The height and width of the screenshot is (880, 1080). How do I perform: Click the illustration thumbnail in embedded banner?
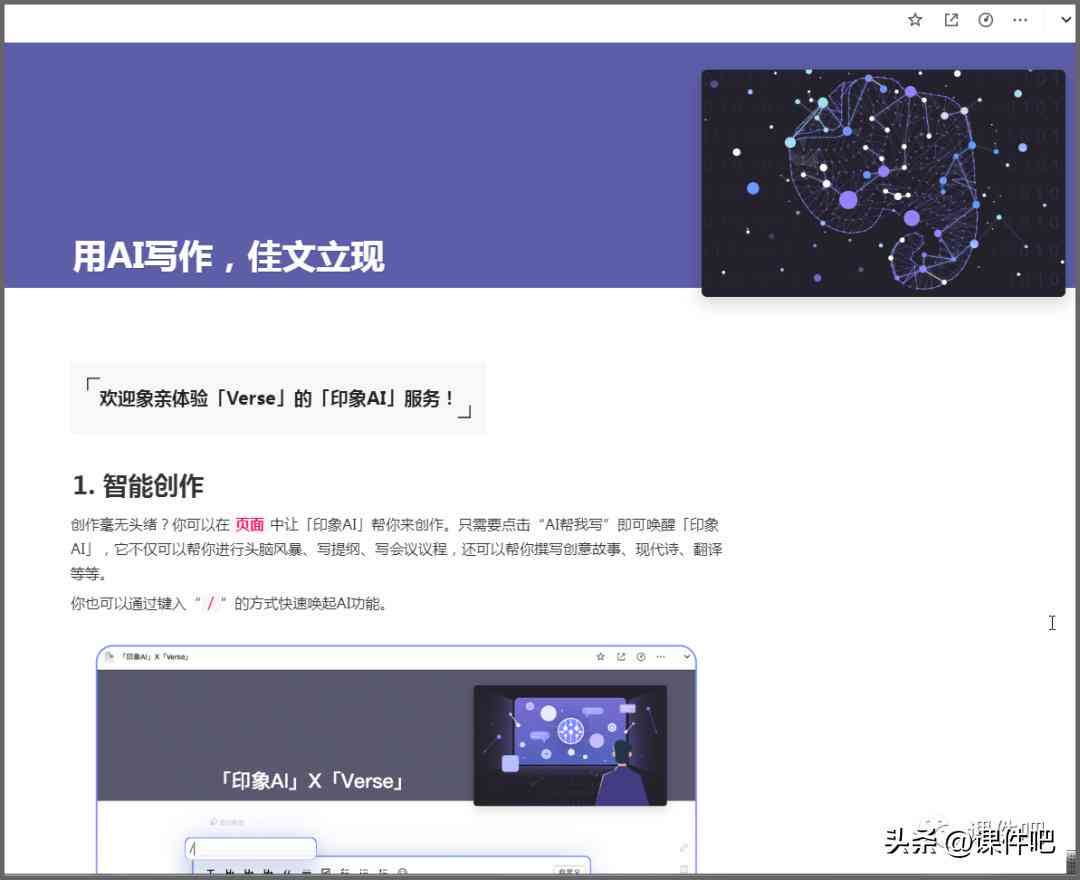click(570, 745)
